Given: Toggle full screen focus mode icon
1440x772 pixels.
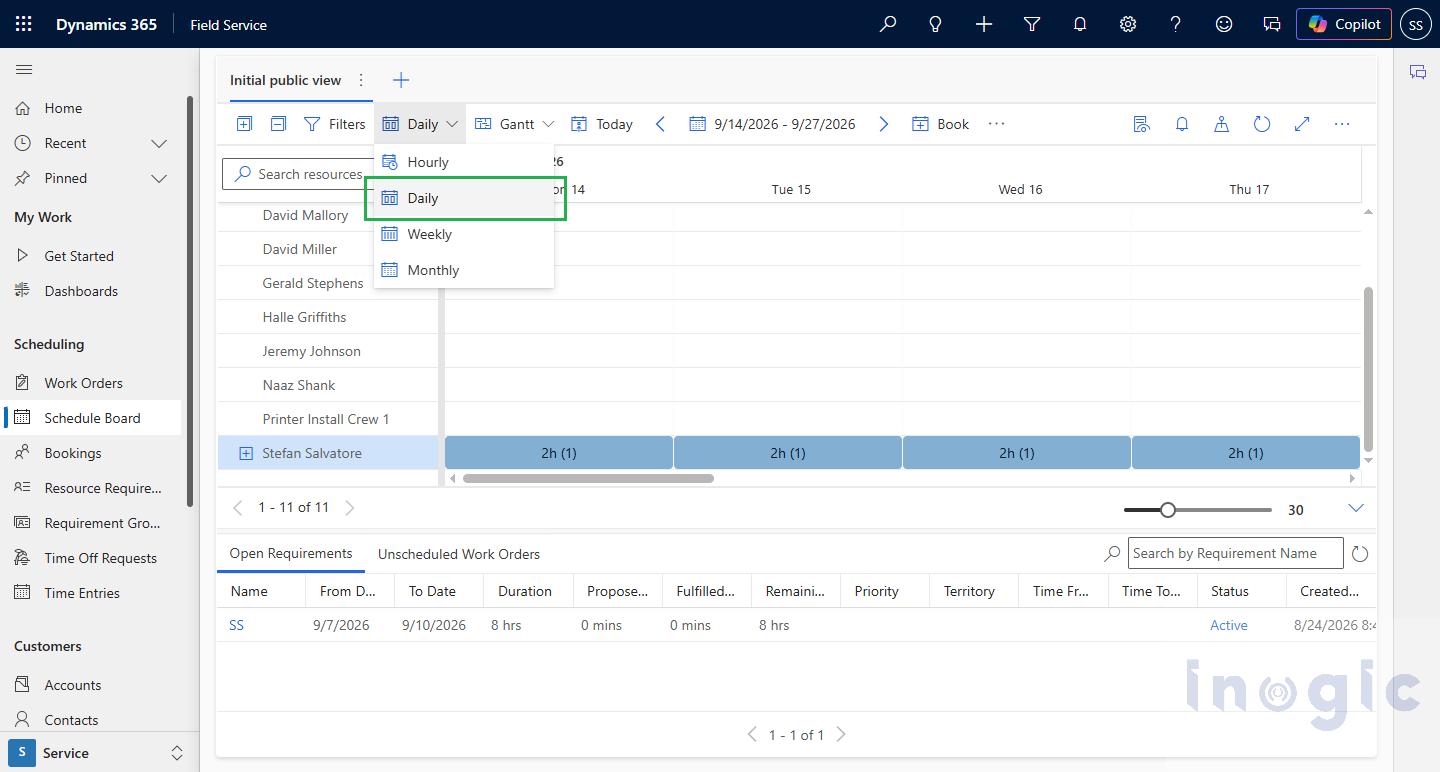Looking at the screenshot, I should 1302,124.
